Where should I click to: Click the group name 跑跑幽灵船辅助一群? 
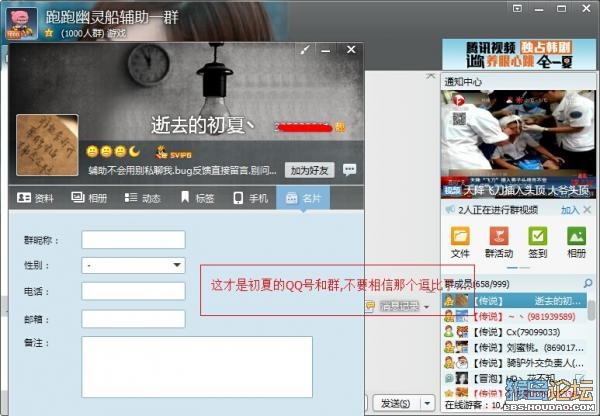point(112,17)
